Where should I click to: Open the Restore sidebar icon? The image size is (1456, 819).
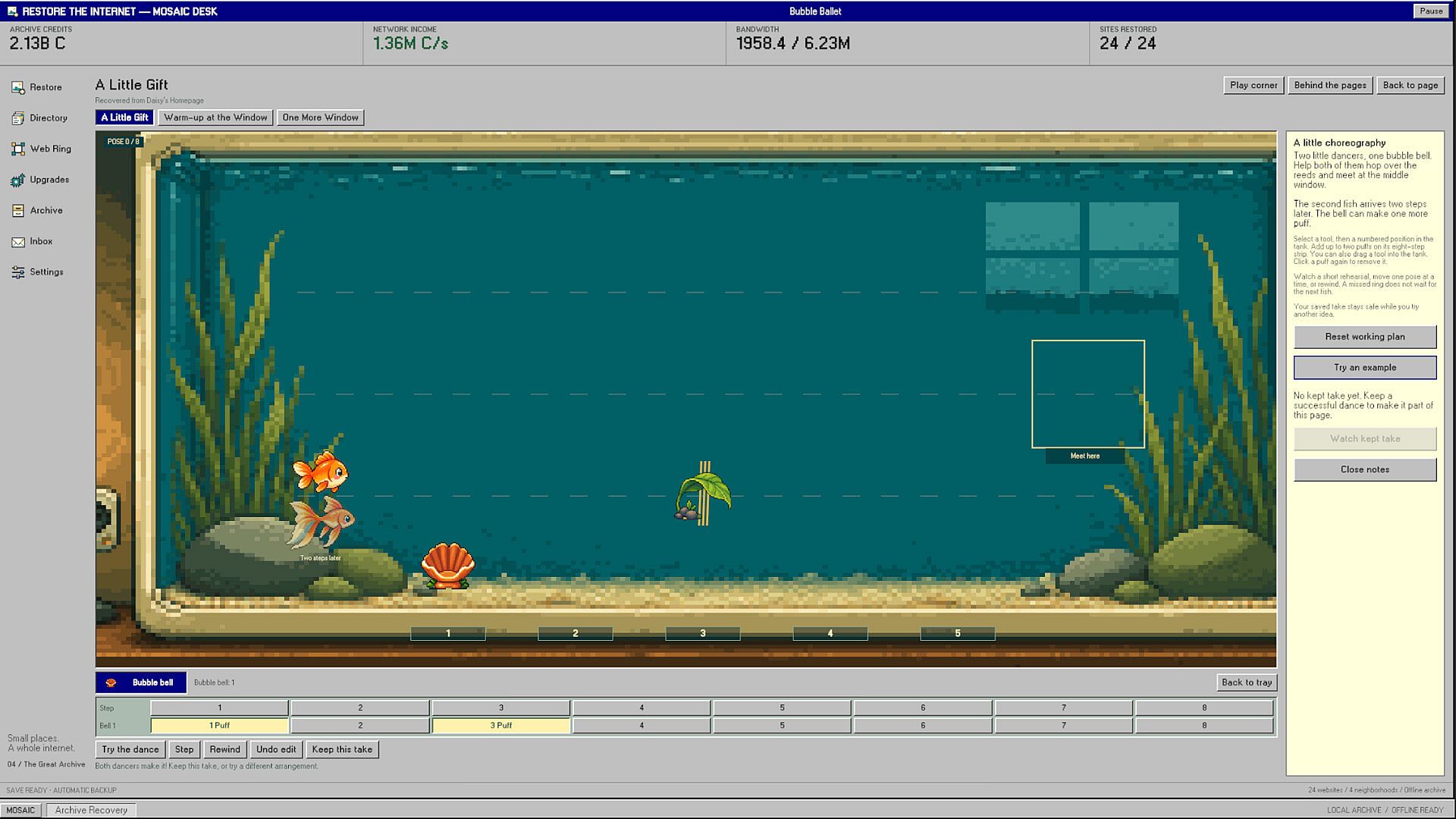pyautogui.click(x=18, y=87)
